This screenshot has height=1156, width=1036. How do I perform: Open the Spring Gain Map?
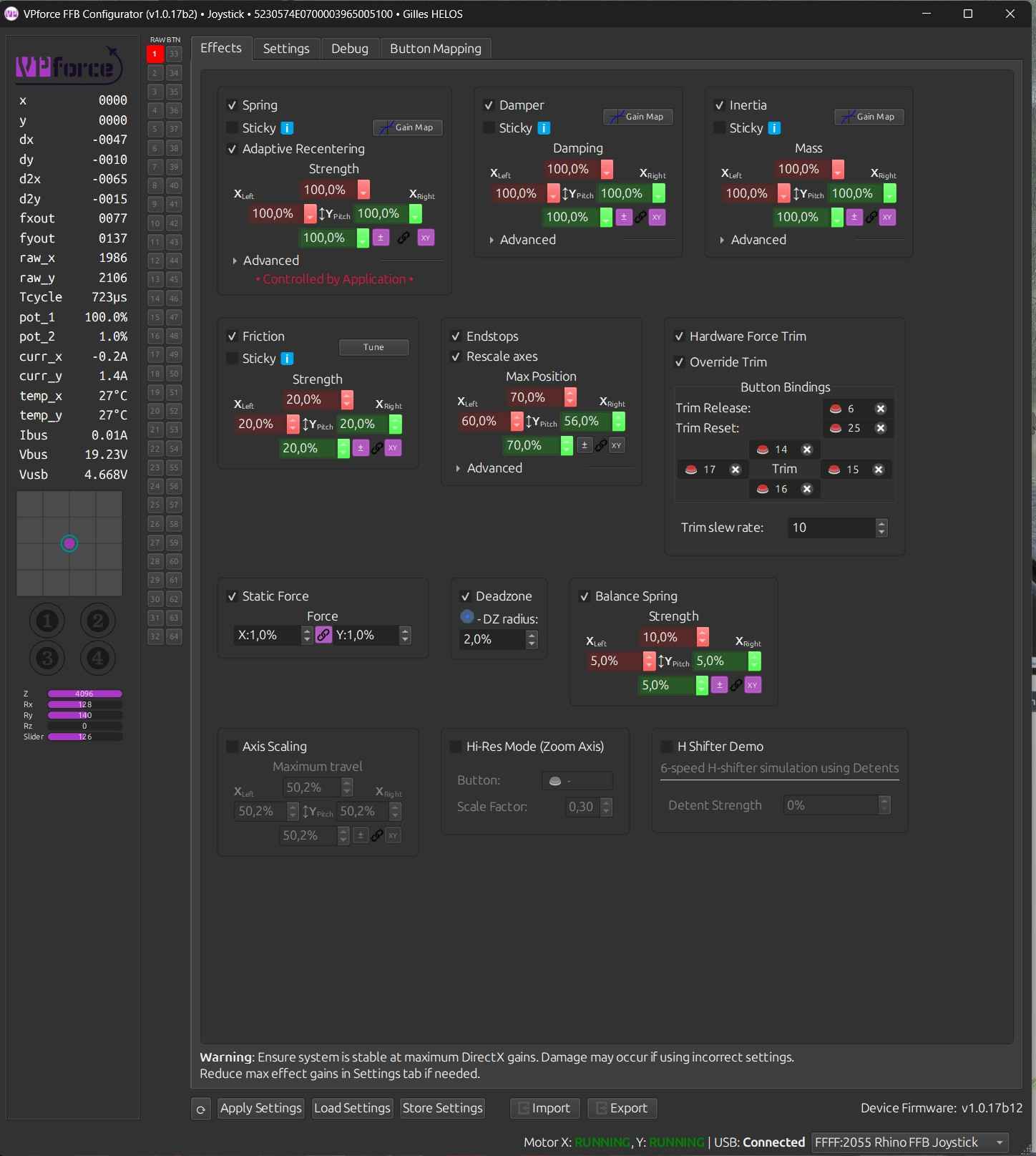pos(408,127)
